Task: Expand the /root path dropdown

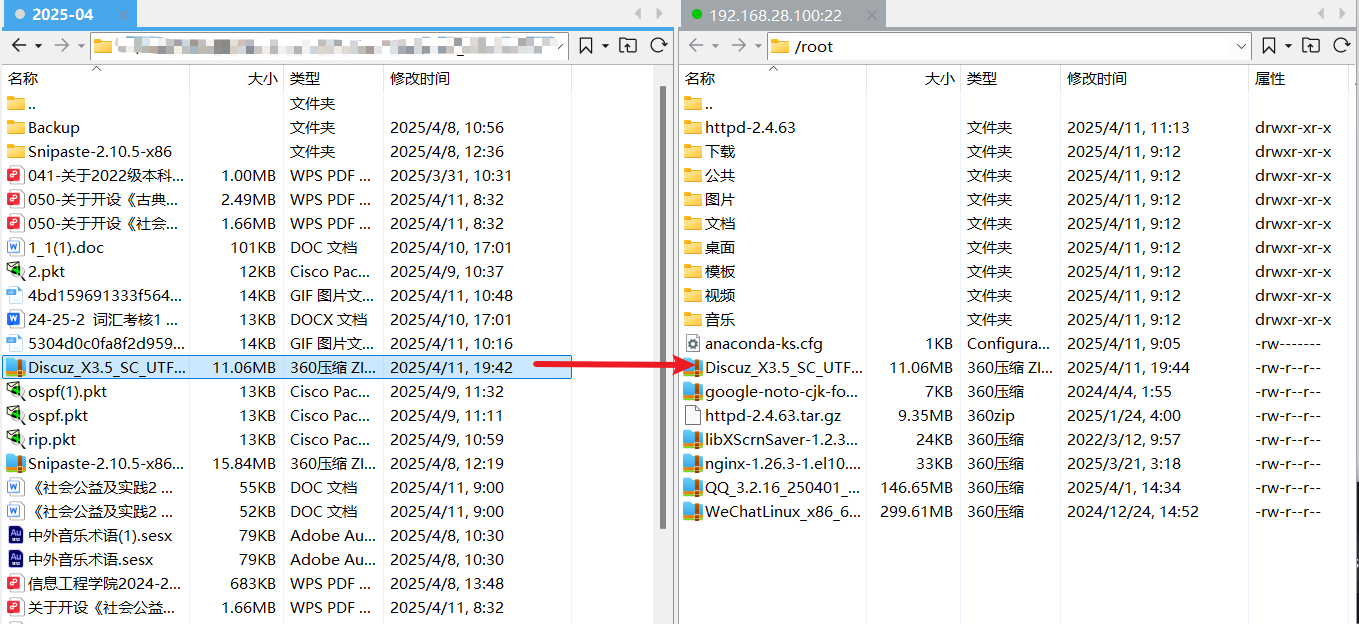Action: click(1242, 46)
